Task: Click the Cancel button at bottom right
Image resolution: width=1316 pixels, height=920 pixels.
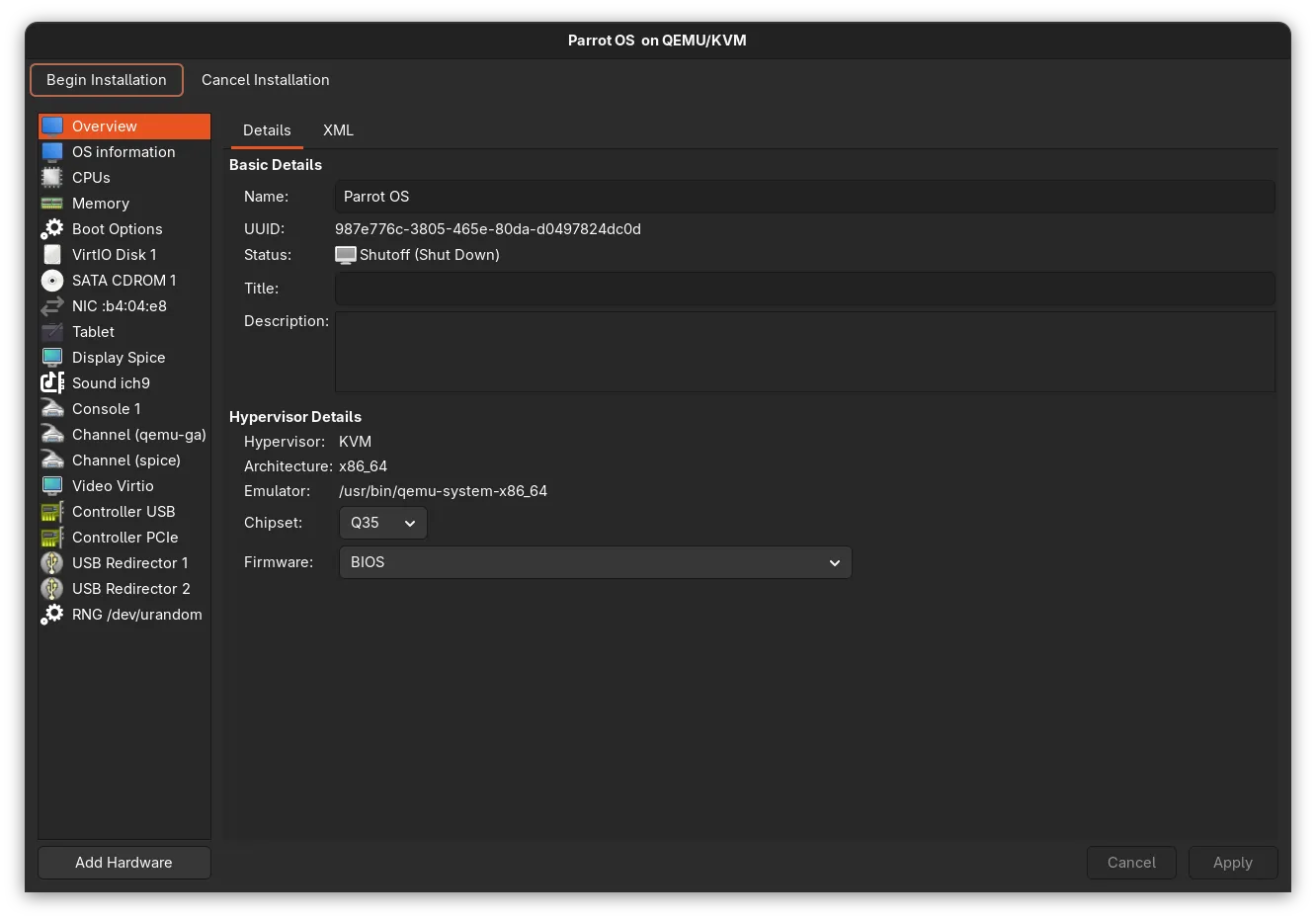Action: [x=1131, y=863]
